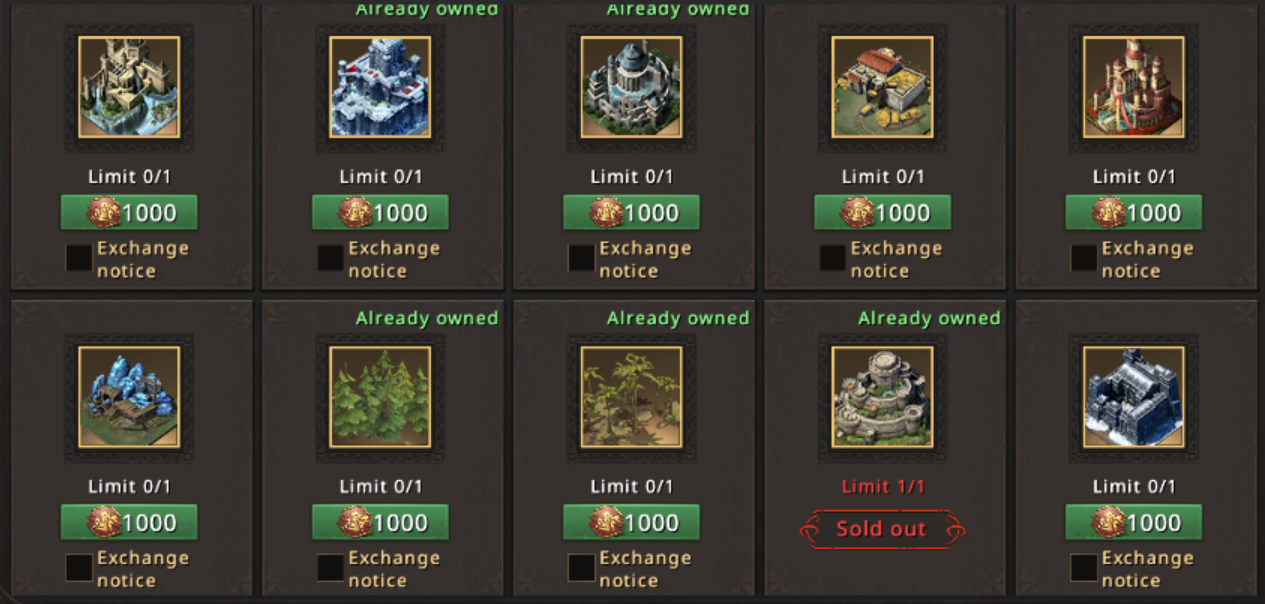The width and height of the screenshot is (1265, 604).
Task: Select the domed grey palace icon
Action: (x=631, y=87)
